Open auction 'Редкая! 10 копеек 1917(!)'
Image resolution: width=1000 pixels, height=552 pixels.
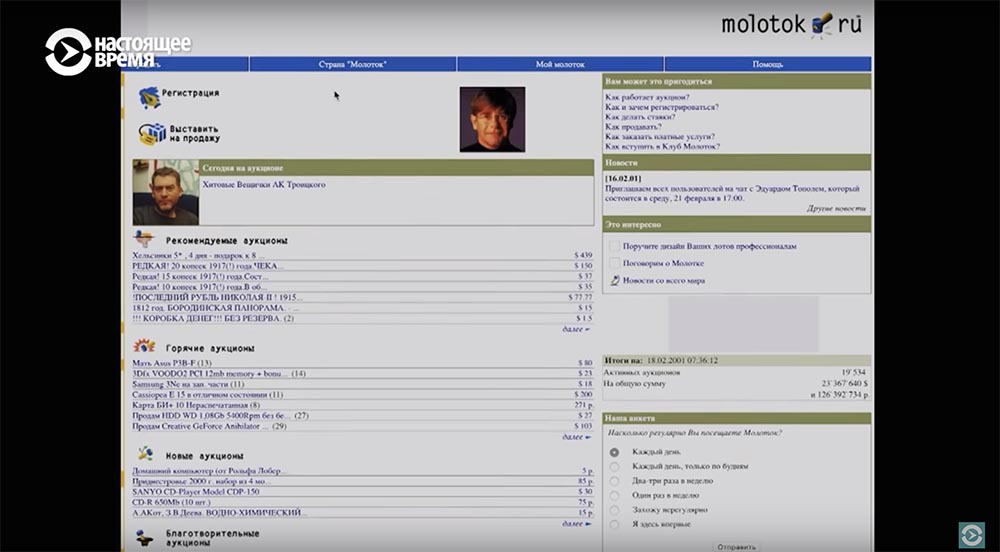[x=200, y=287]
